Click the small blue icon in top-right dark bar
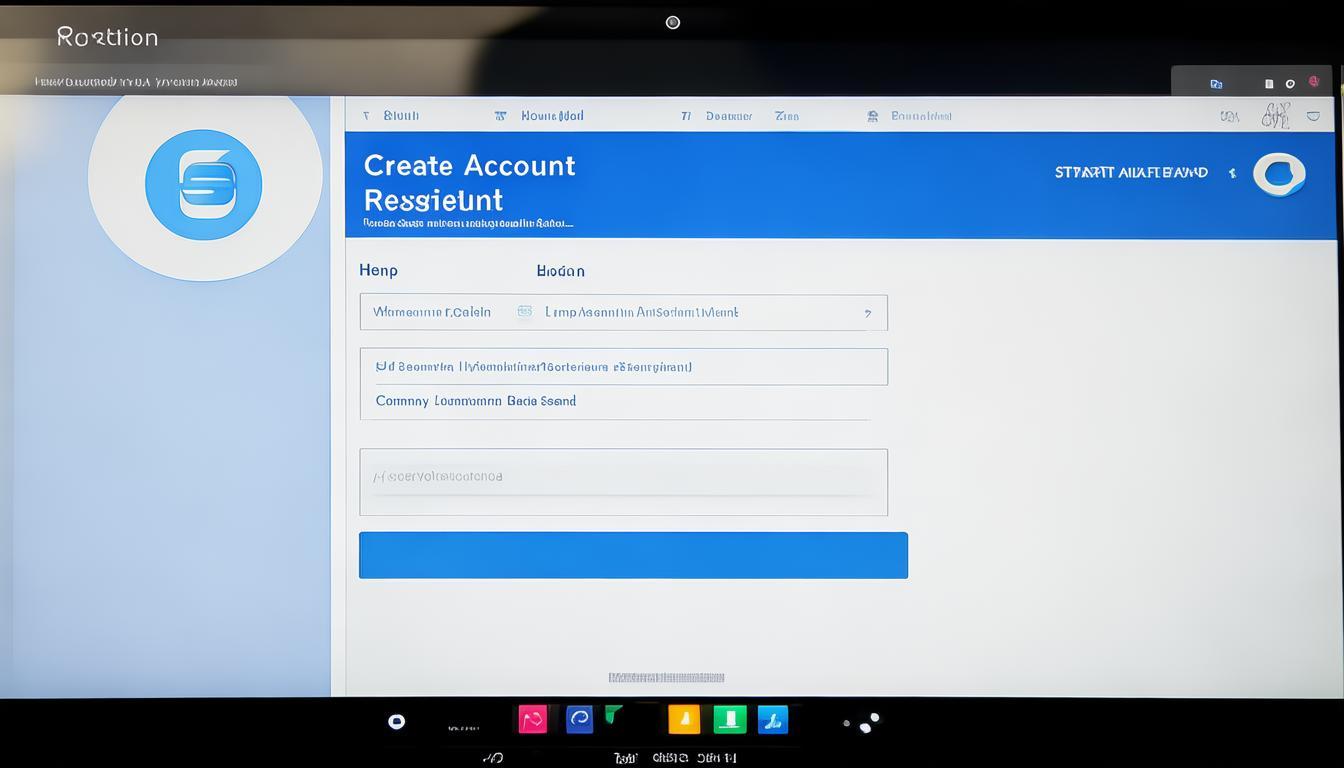Image resolution: width=1344 pixels, height=768 pixels. point(1216,84)
